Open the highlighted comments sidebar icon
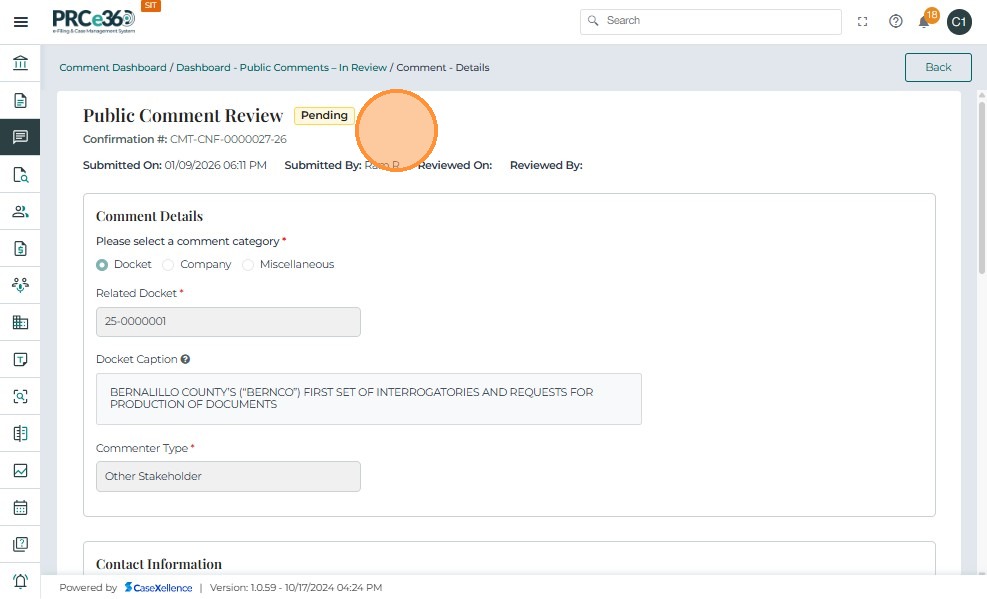987x599 pixels. (x=20, y=137)
